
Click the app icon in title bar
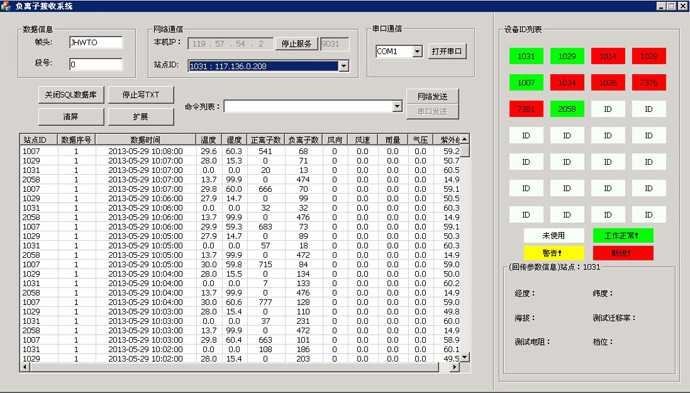coord(6,6)
